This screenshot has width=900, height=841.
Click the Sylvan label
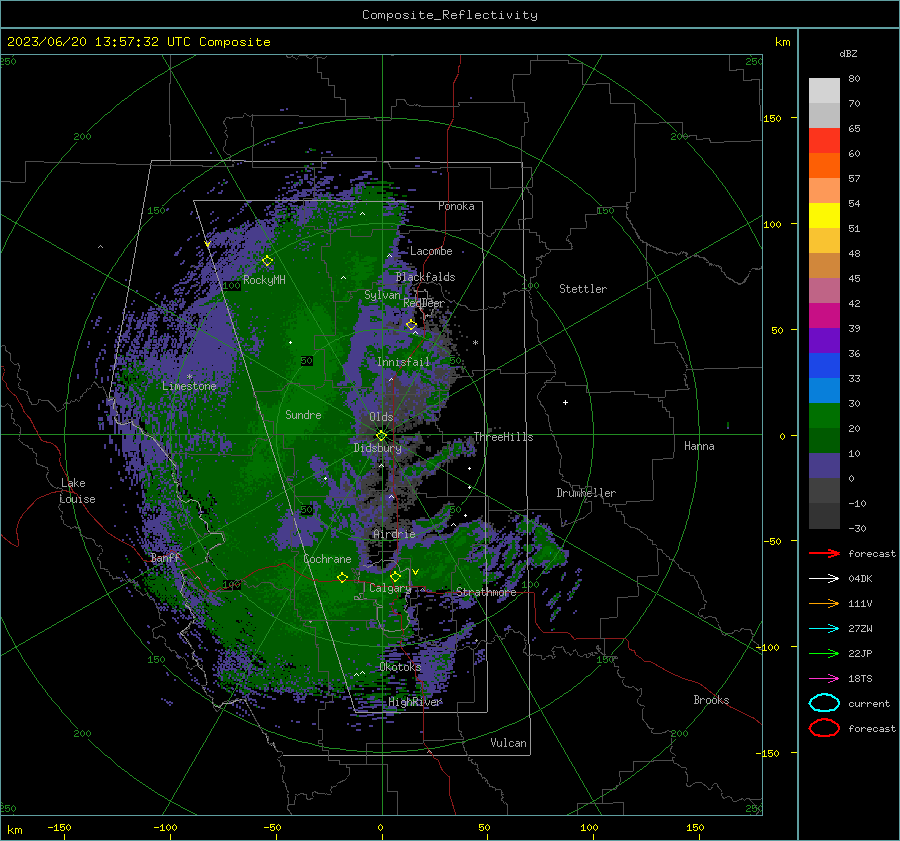coord(382,295)
